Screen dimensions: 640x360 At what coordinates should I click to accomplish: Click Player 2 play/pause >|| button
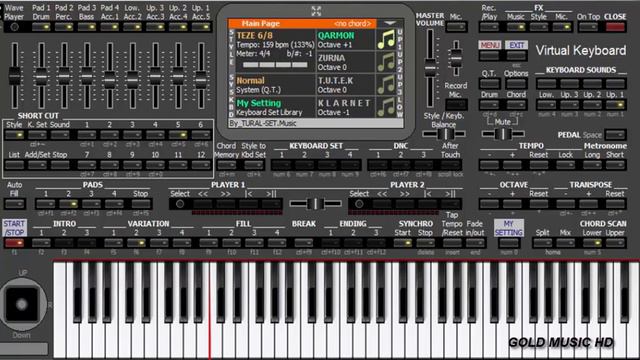[450, 203]
